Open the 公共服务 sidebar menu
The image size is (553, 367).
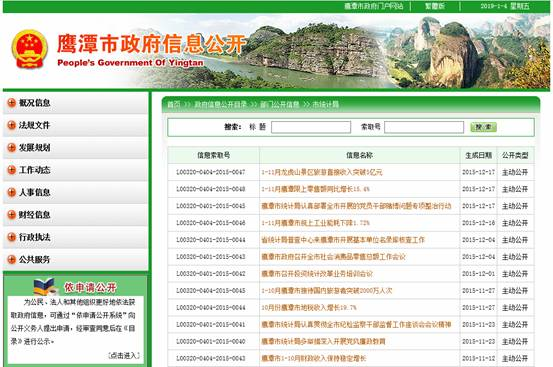tap(75, 260)
